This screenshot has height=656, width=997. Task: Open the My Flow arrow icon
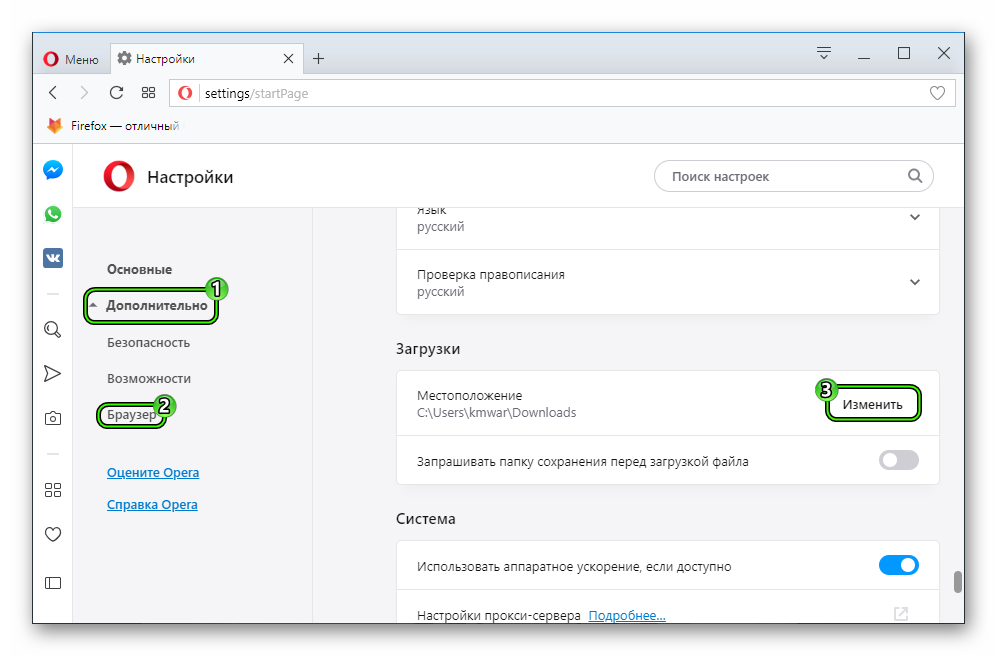(x=52, y=374)
